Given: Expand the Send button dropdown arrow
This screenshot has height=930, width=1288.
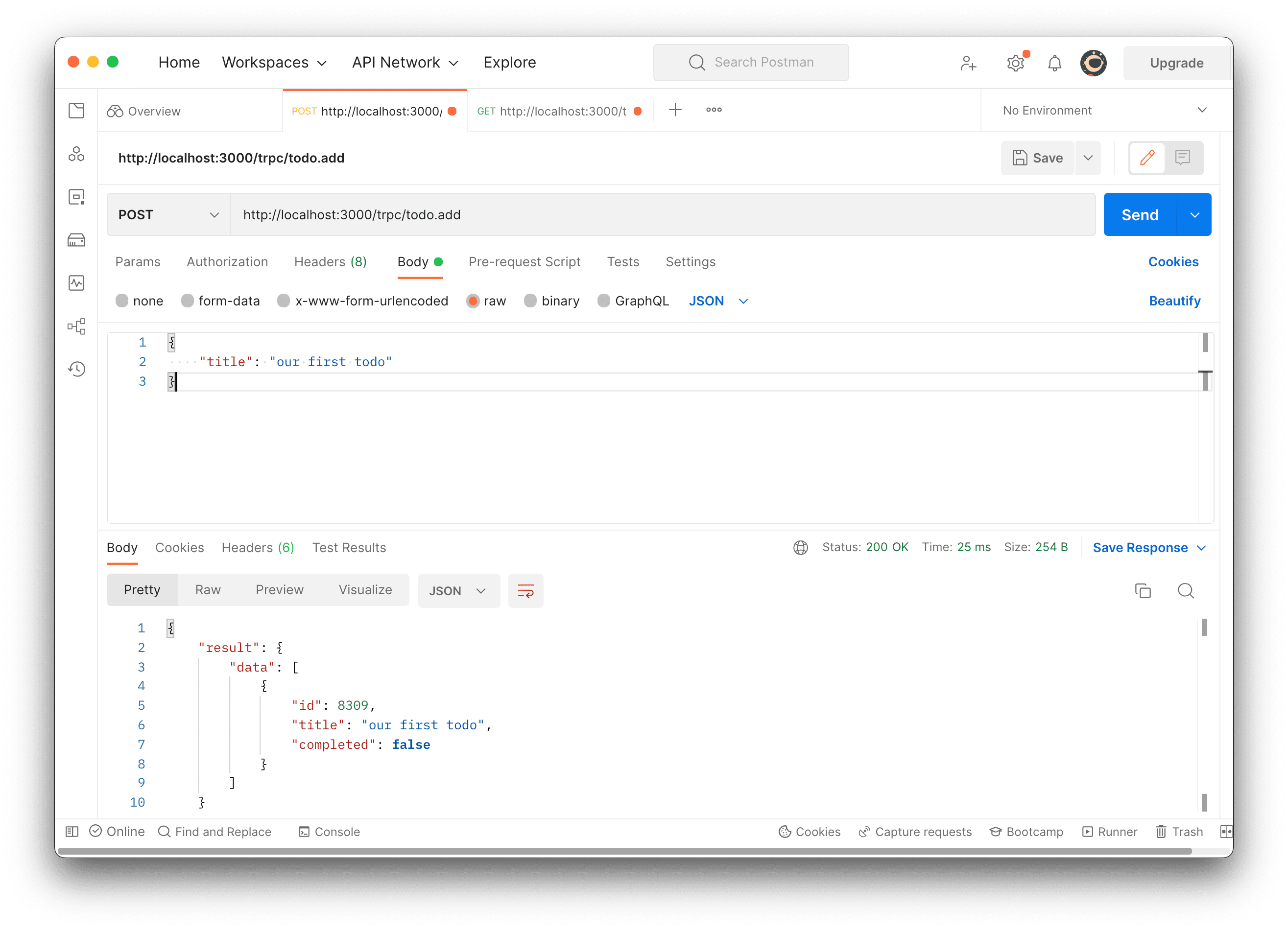Looking at the screenshot, I should coord(1193,214).
